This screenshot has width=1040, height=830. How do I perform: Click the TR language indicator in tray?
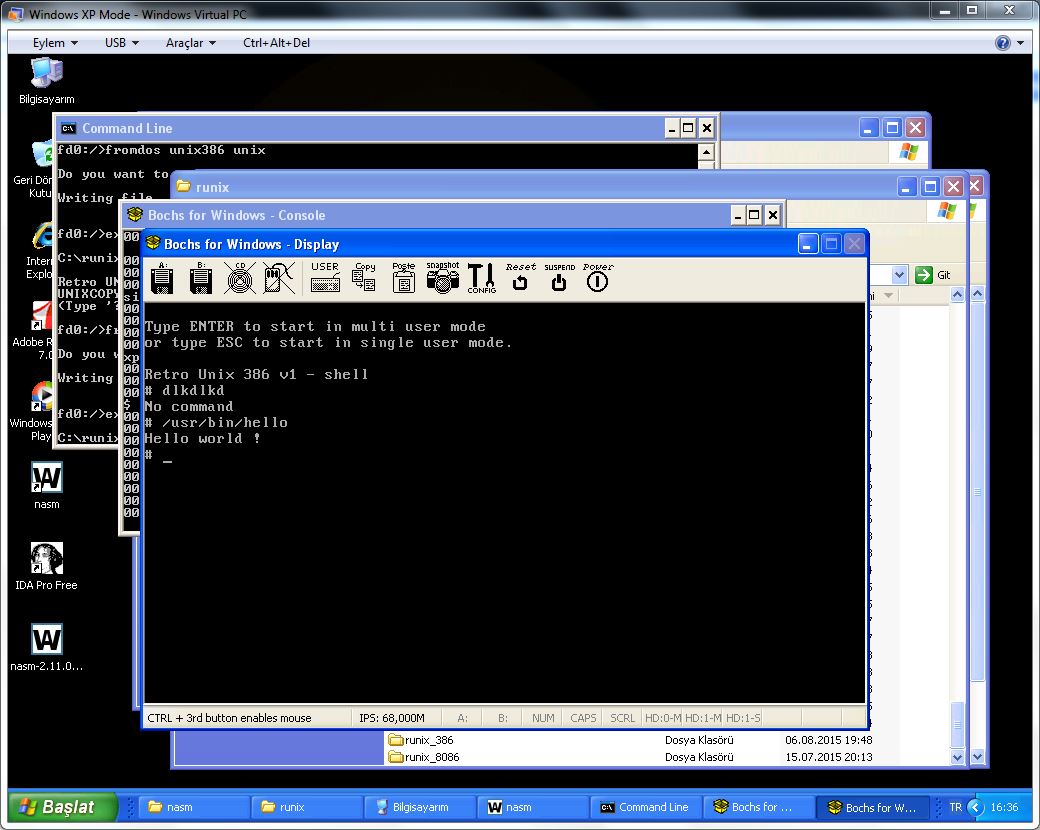(955, 807)
